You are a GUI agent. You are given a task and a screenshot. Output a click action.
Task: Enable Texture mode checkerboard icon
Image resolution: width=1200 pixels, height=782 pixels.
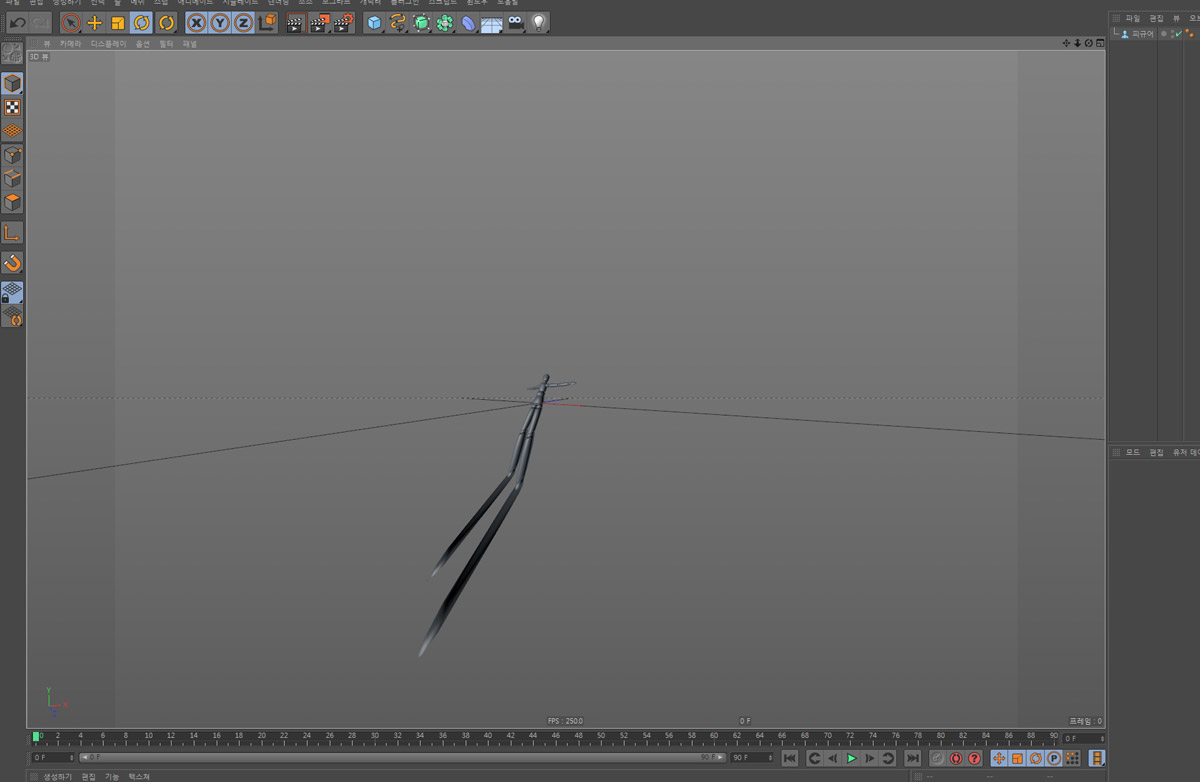tap(12, 107)
